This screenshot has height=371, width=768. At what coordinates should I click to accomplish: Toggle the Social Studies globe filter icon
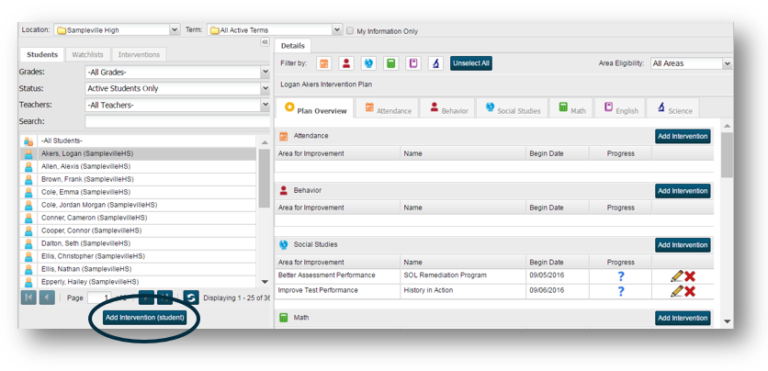pos(368,63)
